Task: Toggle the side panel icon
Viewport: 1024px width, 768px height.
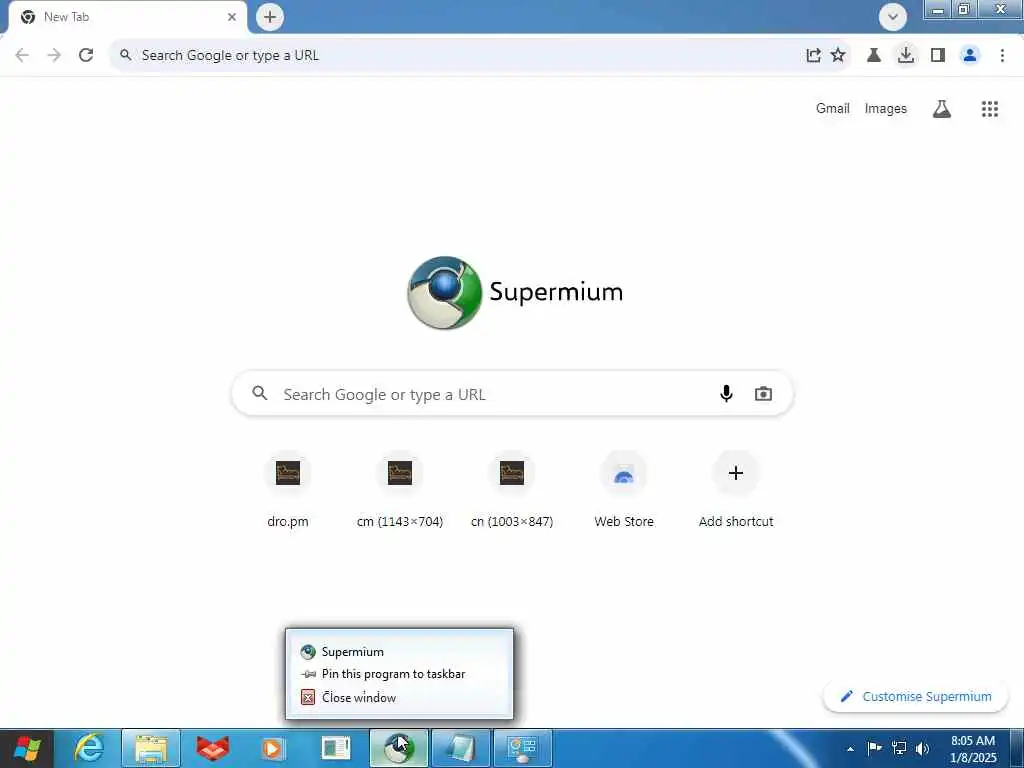Action: 938,56
